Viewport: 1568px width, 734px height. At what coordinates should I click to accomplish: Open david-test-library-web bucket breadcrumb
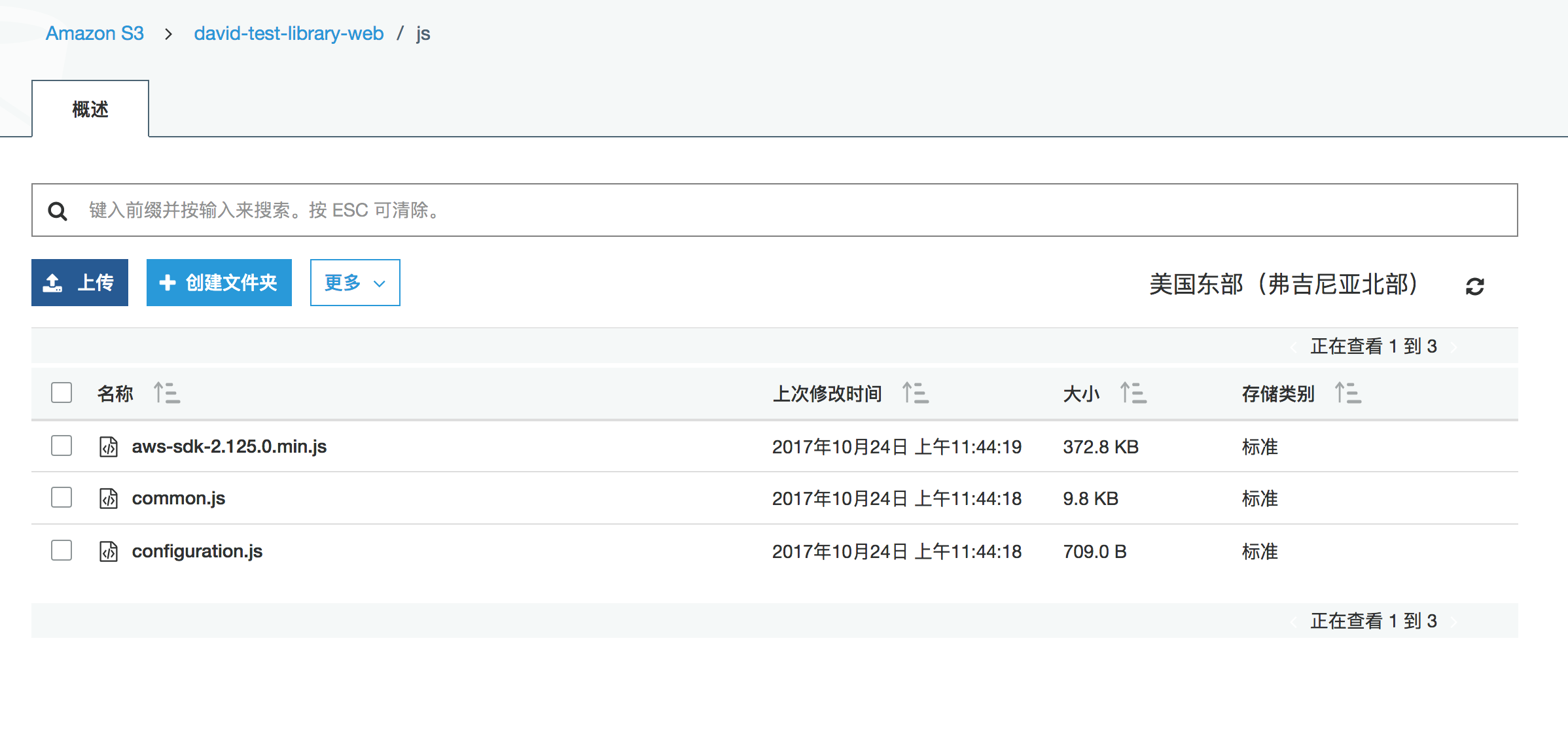(x=289, y=33)
